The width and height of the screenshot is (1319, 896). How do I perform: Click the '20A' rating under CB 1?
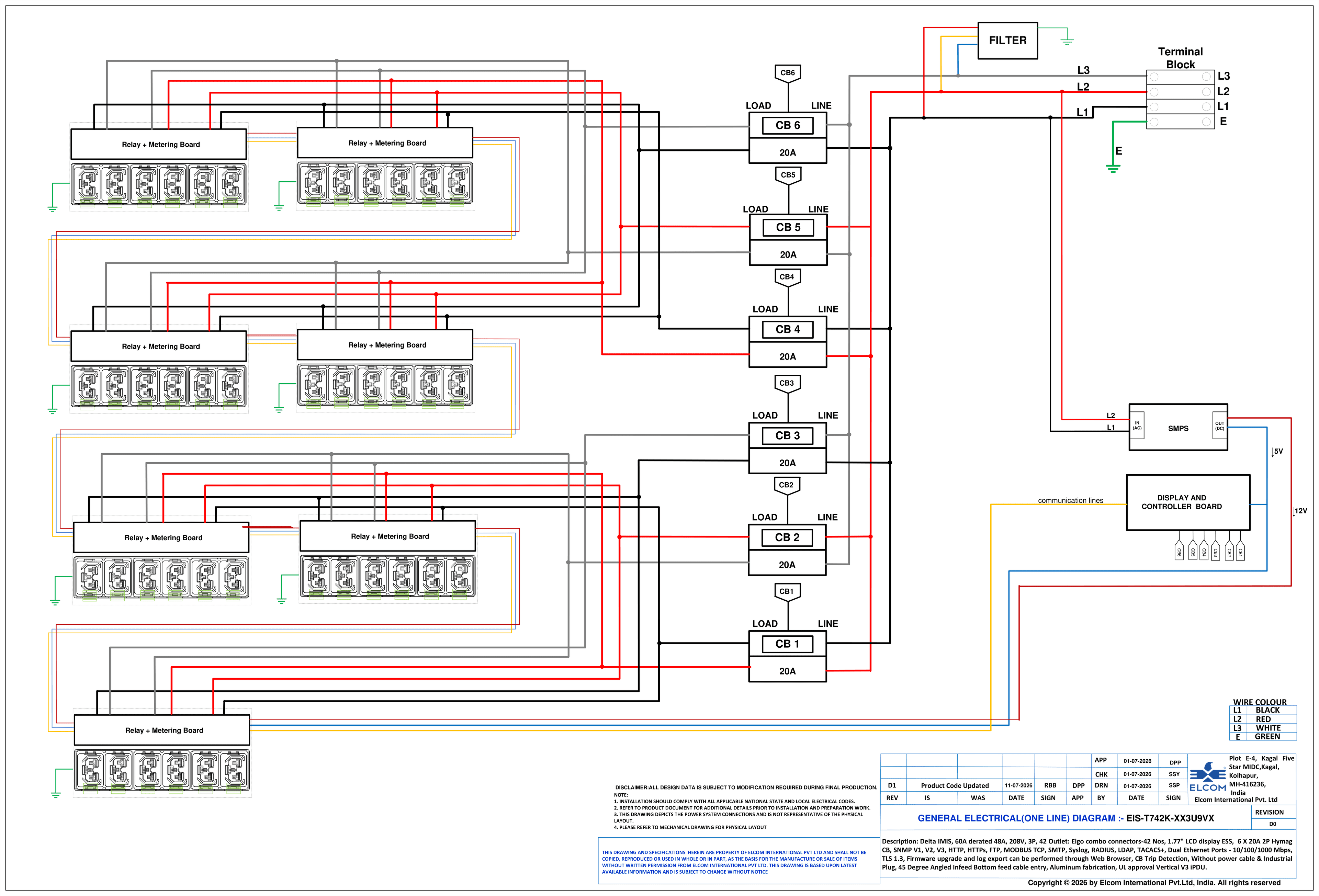787,671
